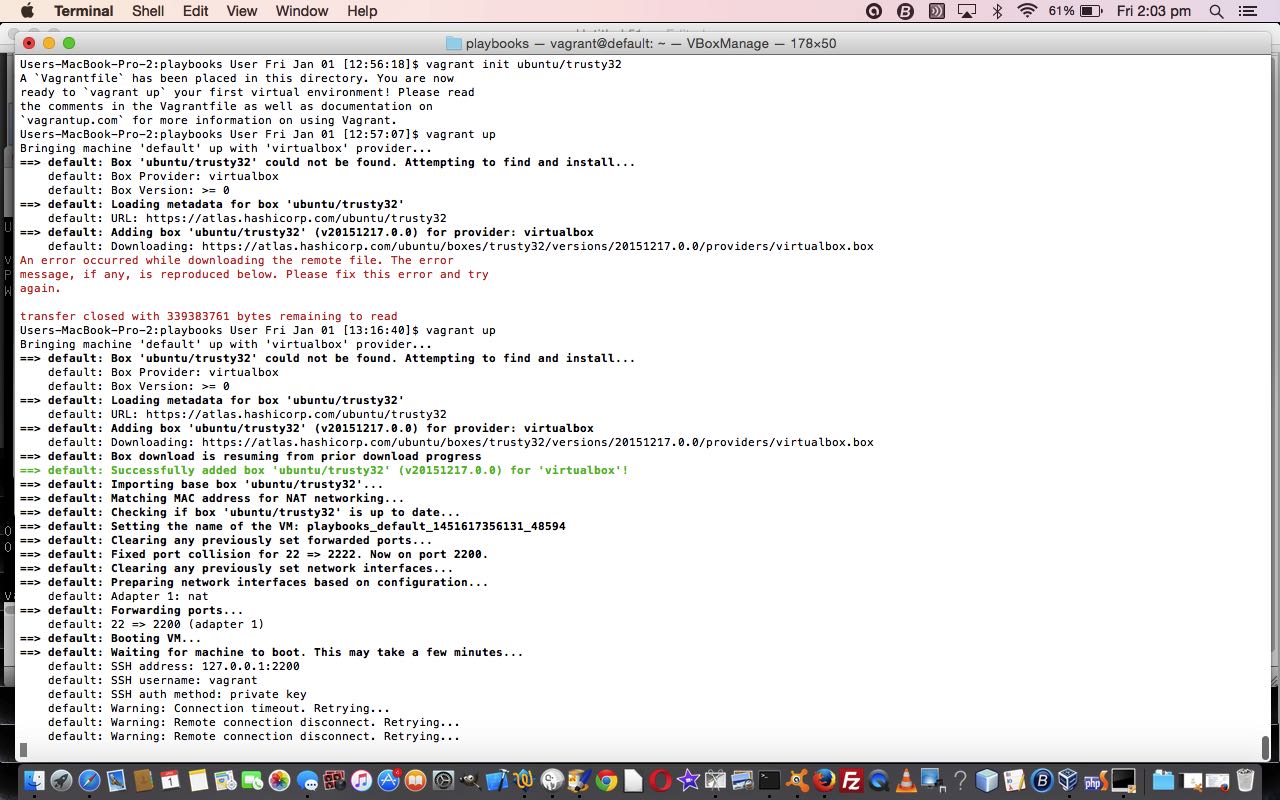Image resolution: width=1280 pixels, height=800 pixels.
Task: Click the 'vagrant init ubuntu/trusty32' command line
Action: 321,64
